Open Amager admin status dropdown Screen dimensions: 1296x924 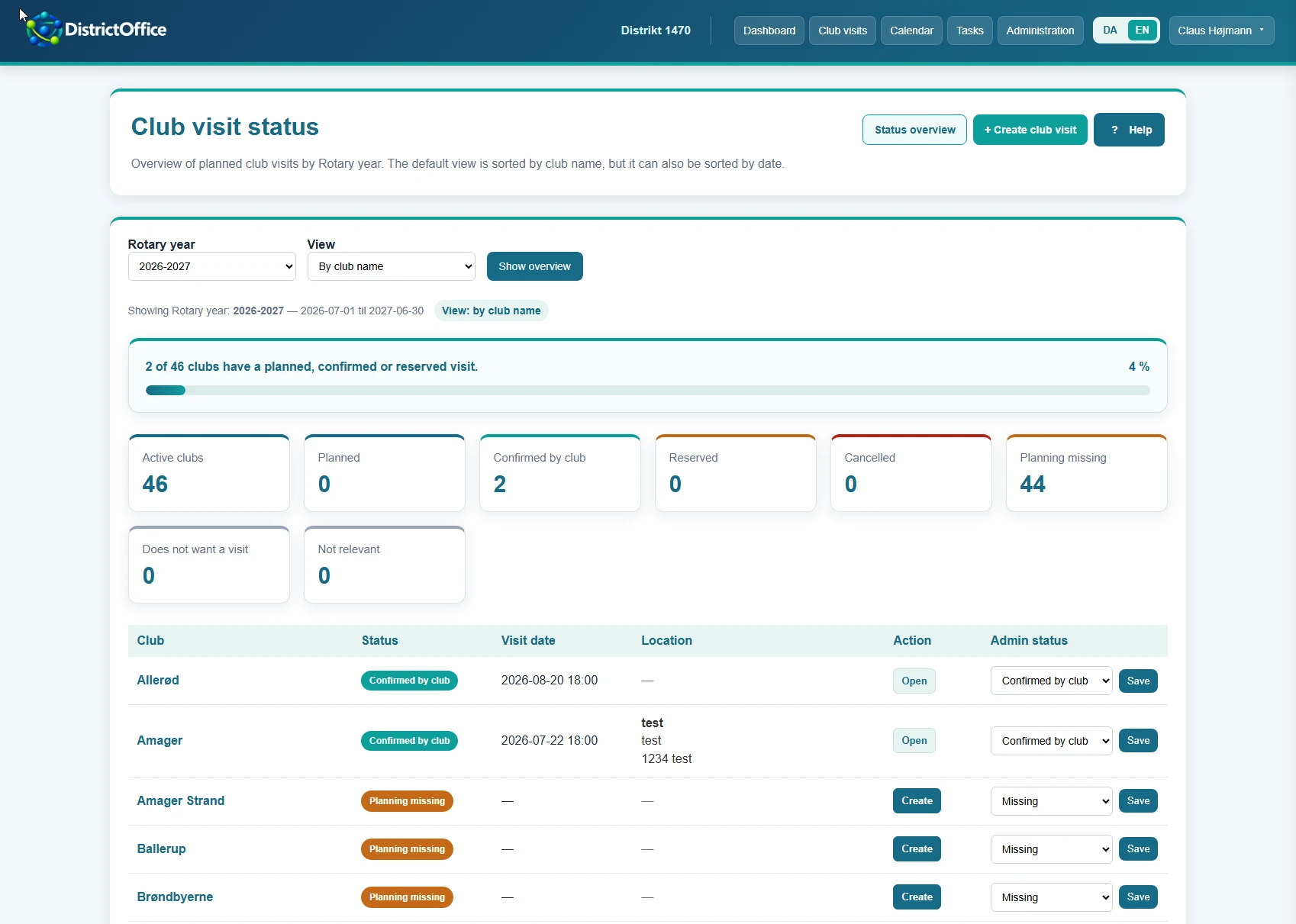tap(1051, 741)
